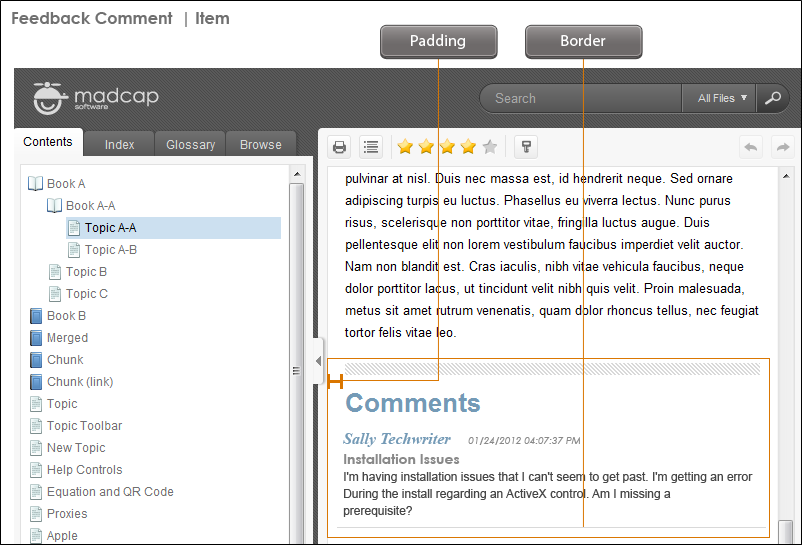
Task: Click the remove highlighting icon
Action: [526, 147]
